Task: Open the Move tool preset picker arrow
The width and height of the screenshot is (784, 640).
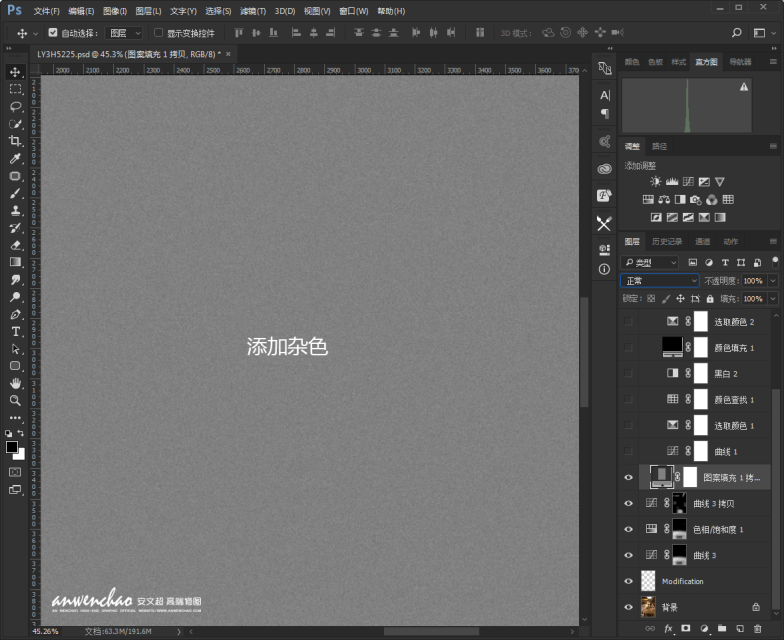Action: (x=36, y=34)
